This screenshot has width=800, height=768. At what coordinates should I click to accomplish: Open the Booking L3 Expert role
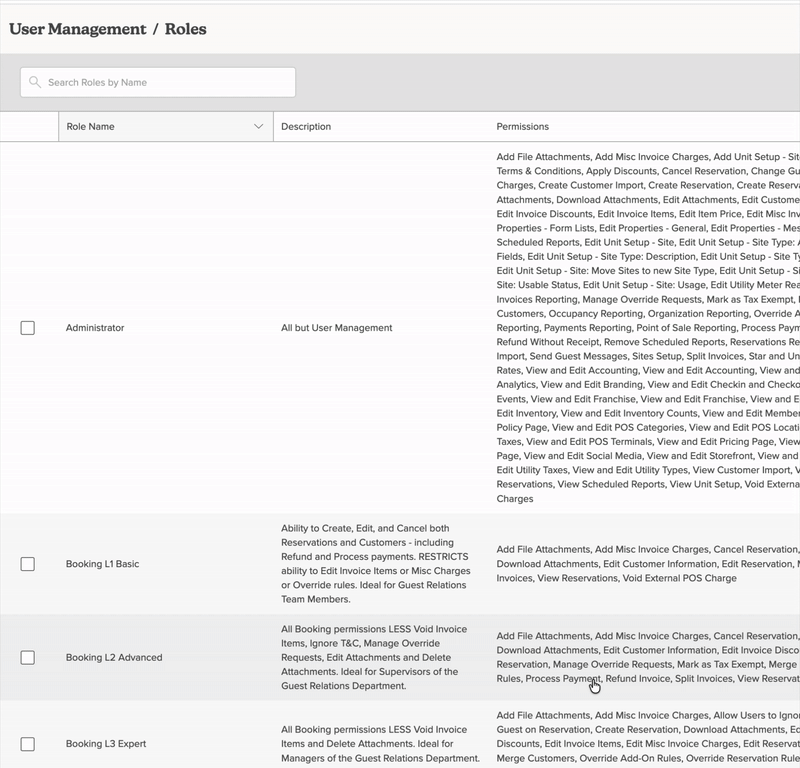(x=106, y=744)
